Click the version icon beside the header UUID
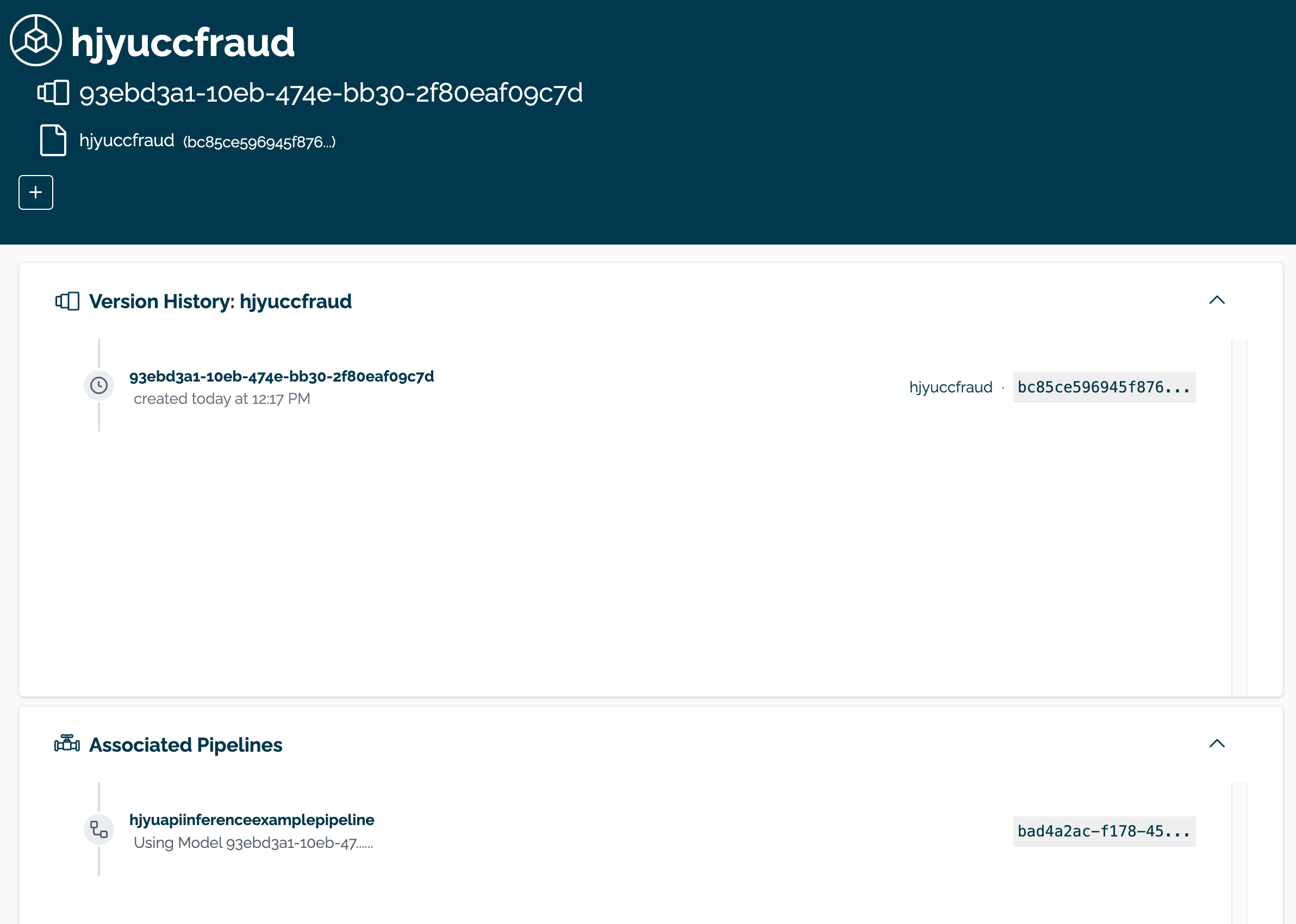Viewport: 1296px width, 924px height. [53, 92]
